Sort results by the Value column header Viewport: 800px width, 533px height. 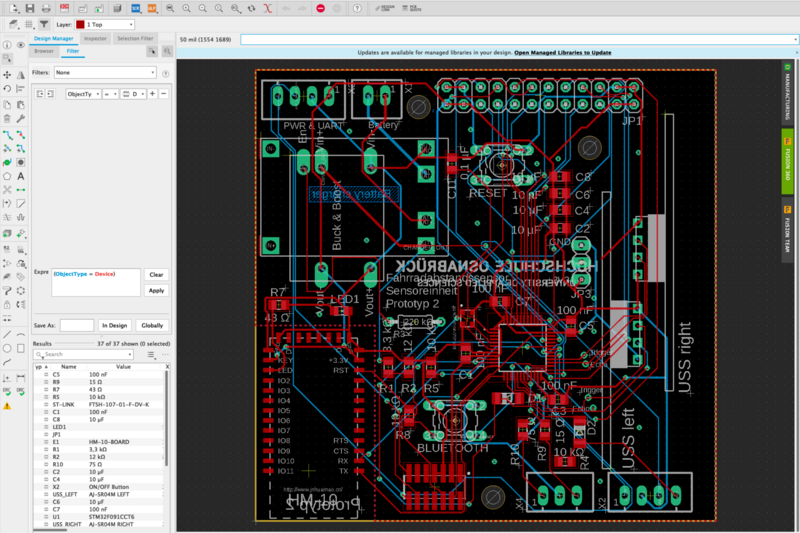click(123, 367)
